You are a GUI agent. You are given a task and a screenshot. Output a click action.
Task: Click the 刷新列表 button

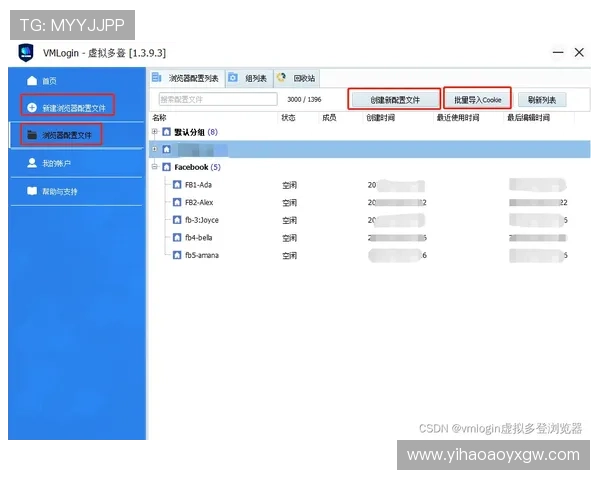click(x=541, y=99)
